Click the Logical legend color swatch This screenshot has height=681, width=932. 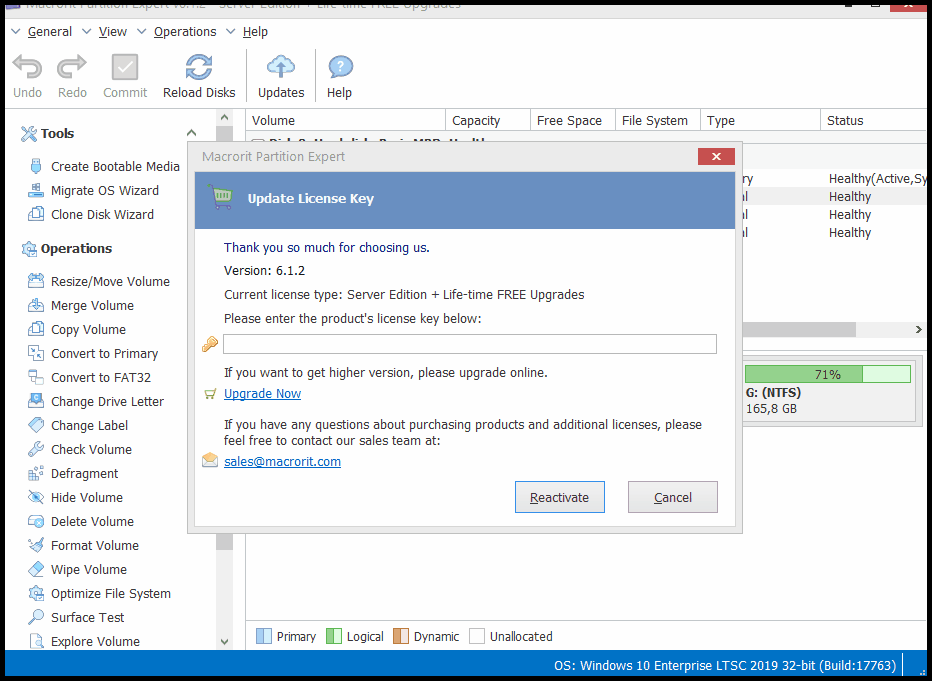pyautogui.click(x=334, y=636)
